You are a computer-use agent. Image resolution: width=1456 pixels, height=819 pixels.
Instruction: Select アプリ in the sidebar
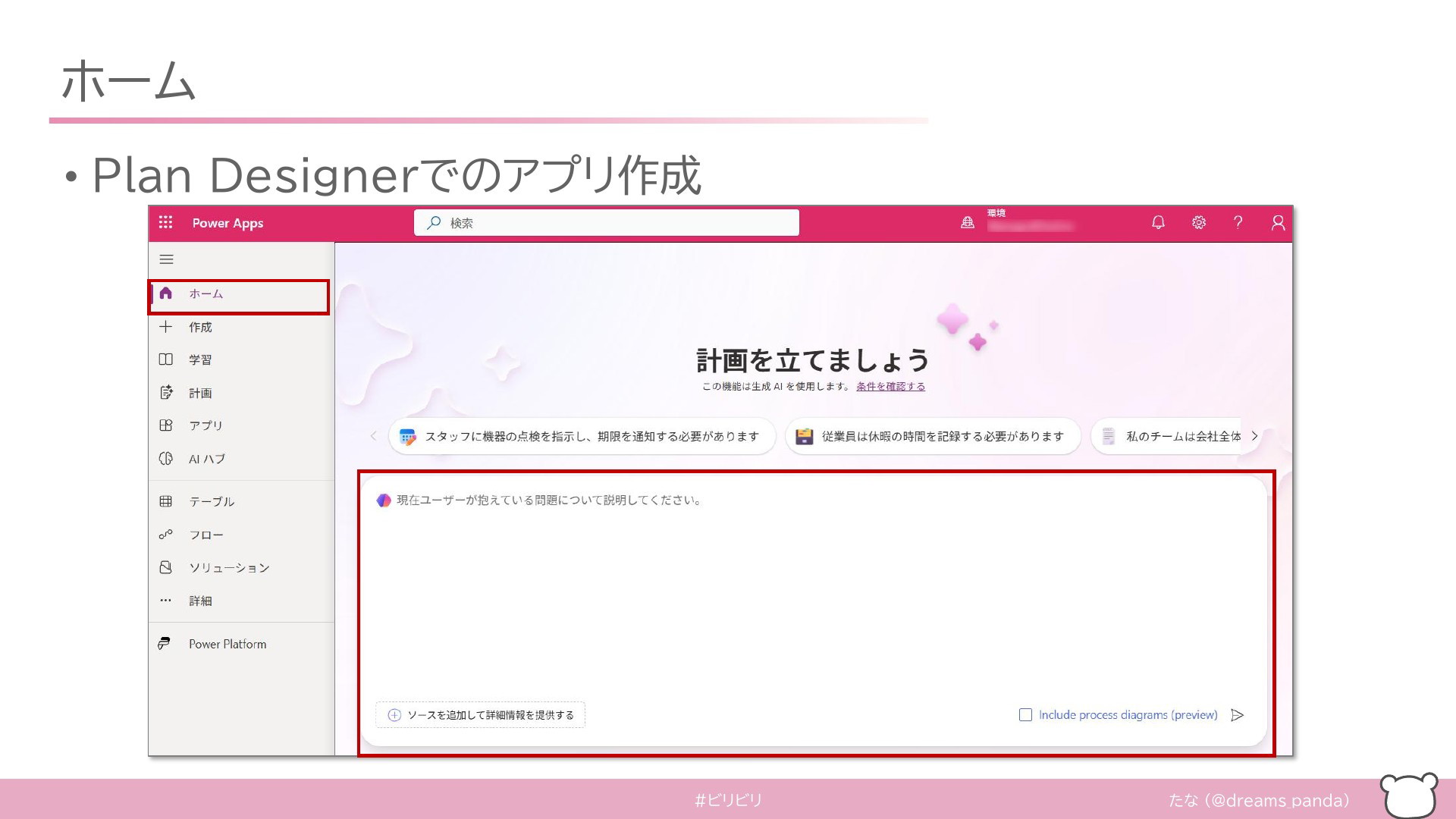click(x=241, y=425)
